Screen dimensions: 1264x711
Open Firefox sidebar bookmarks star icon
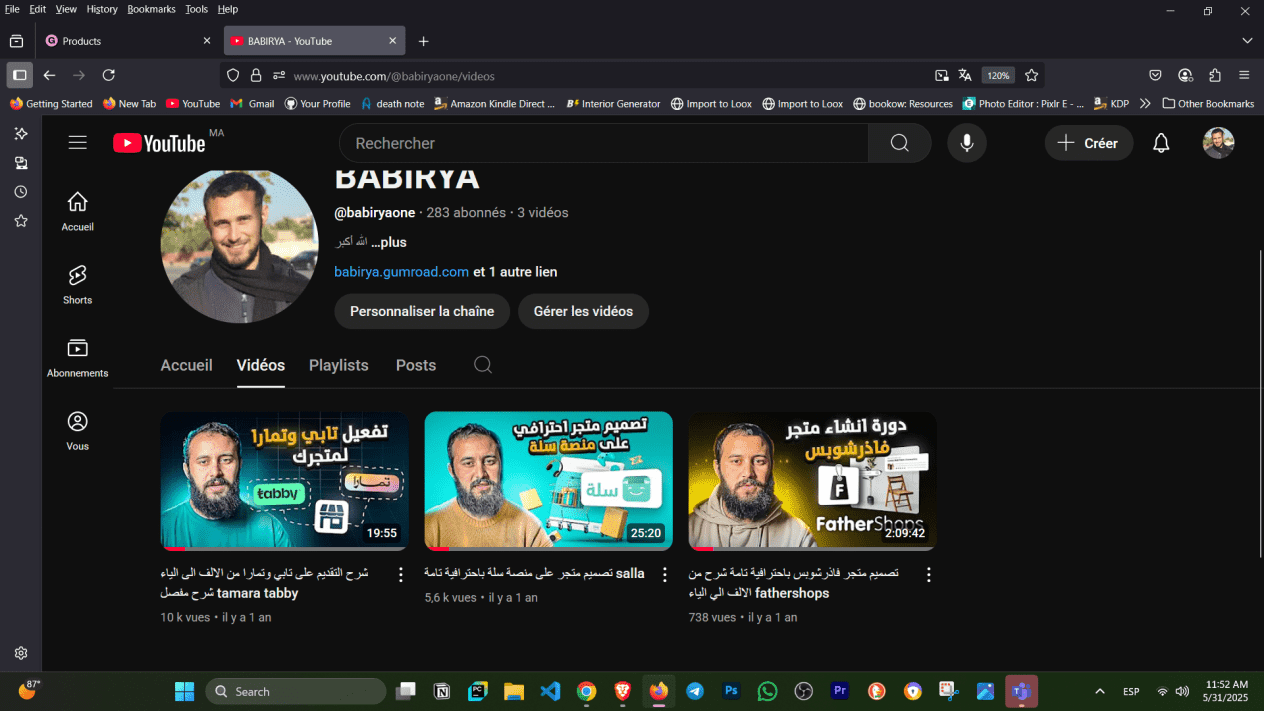[20, 221]
